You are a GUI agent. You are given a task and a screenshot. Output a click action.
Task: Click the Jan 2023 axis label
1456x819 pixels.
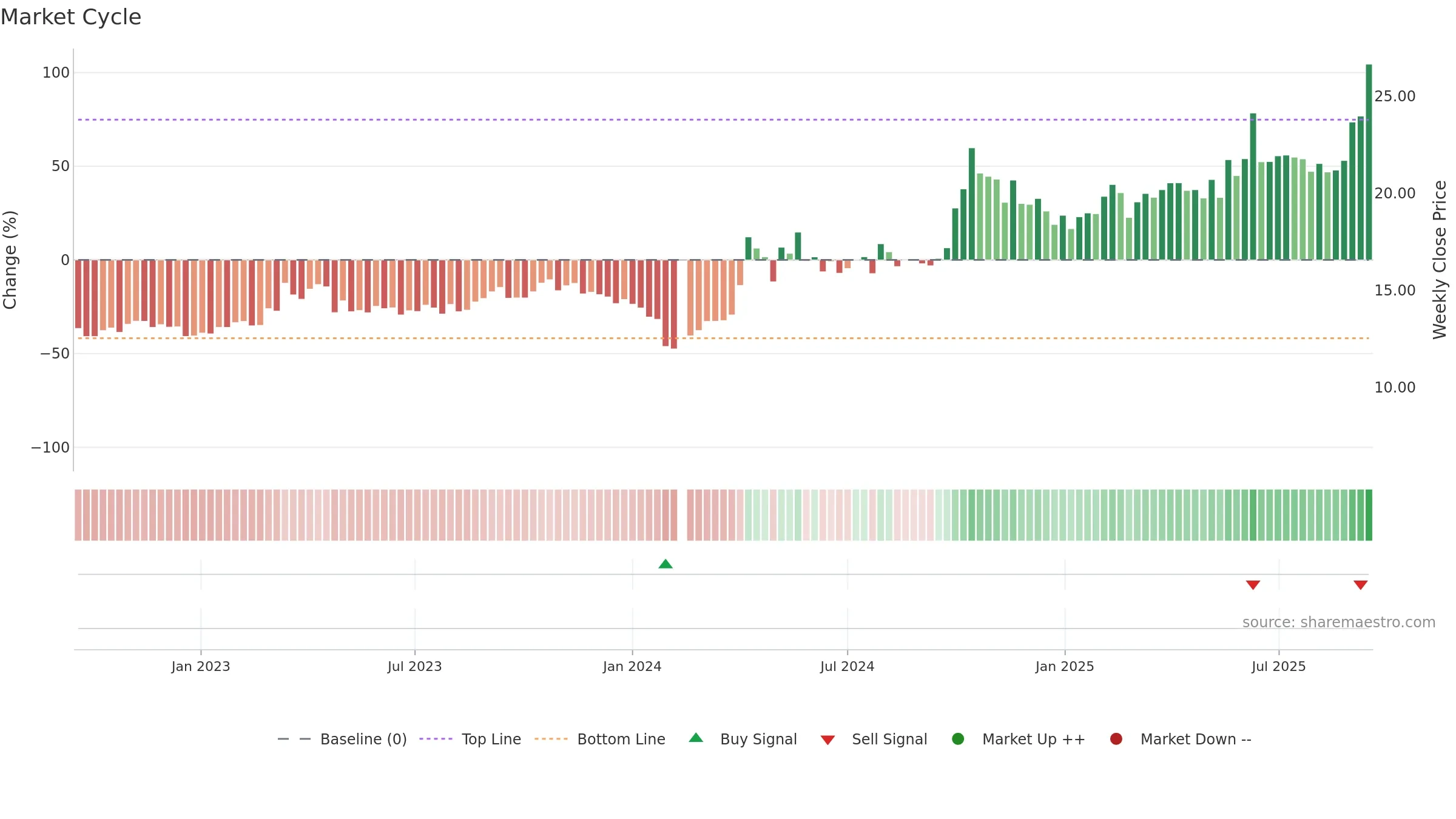click(x=201, y=666)
